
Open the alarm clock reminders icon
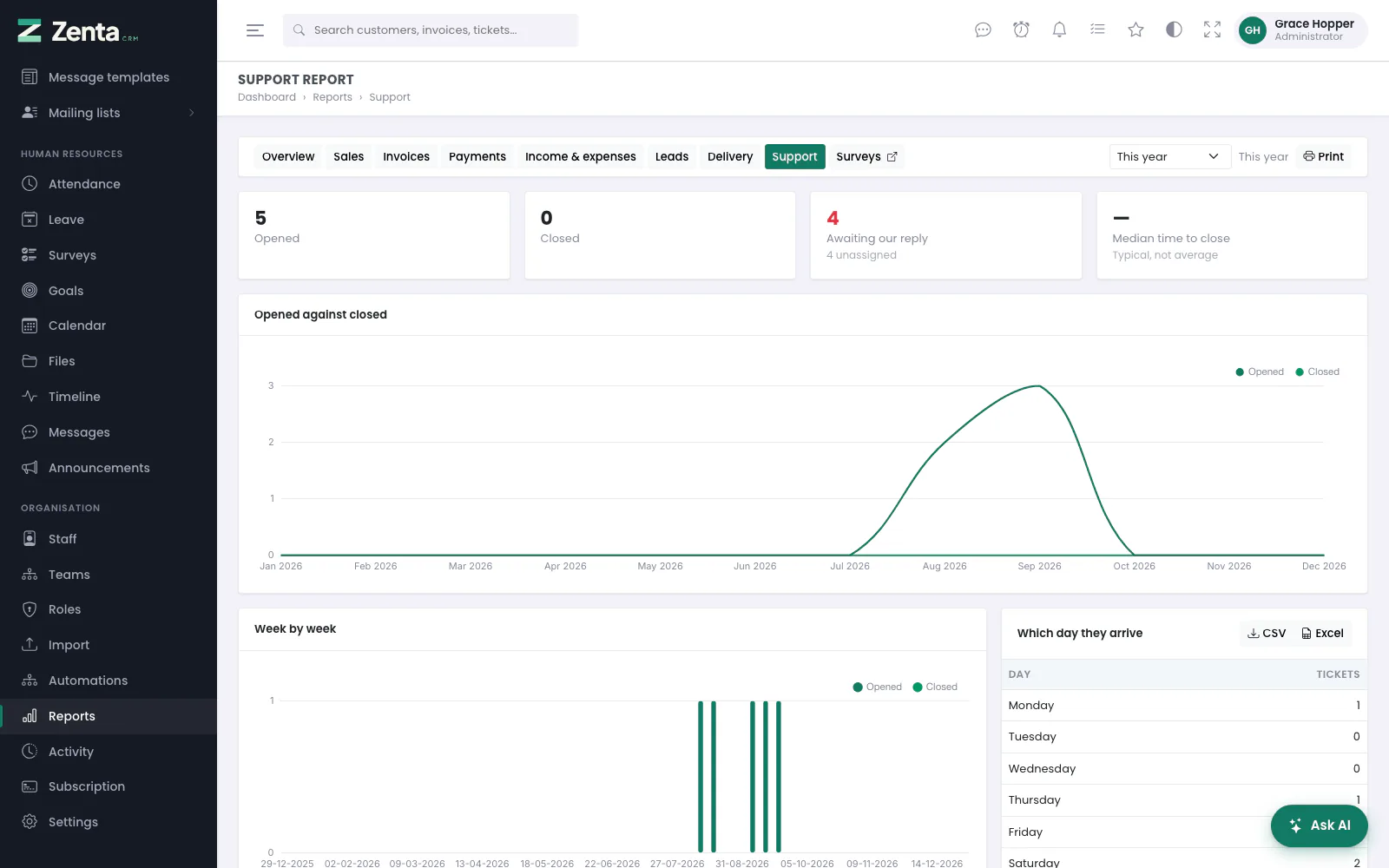[1021, 30]
